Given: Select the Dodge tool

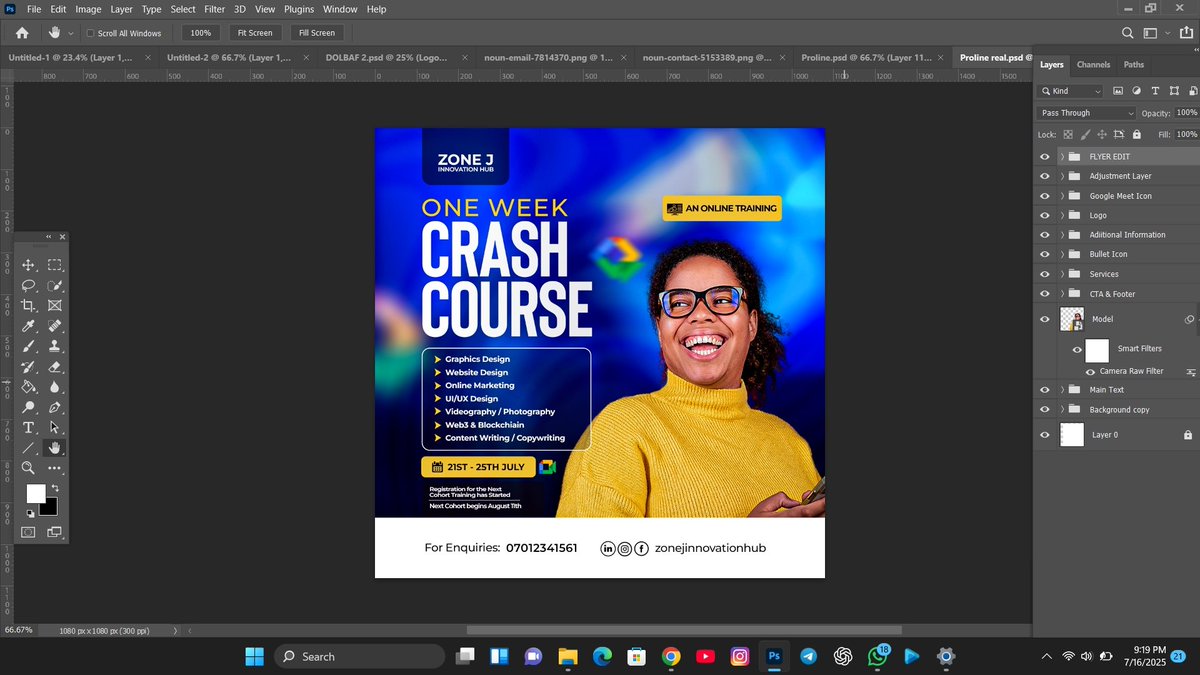Looking at the screenshot, I should (x=29, y=407).
